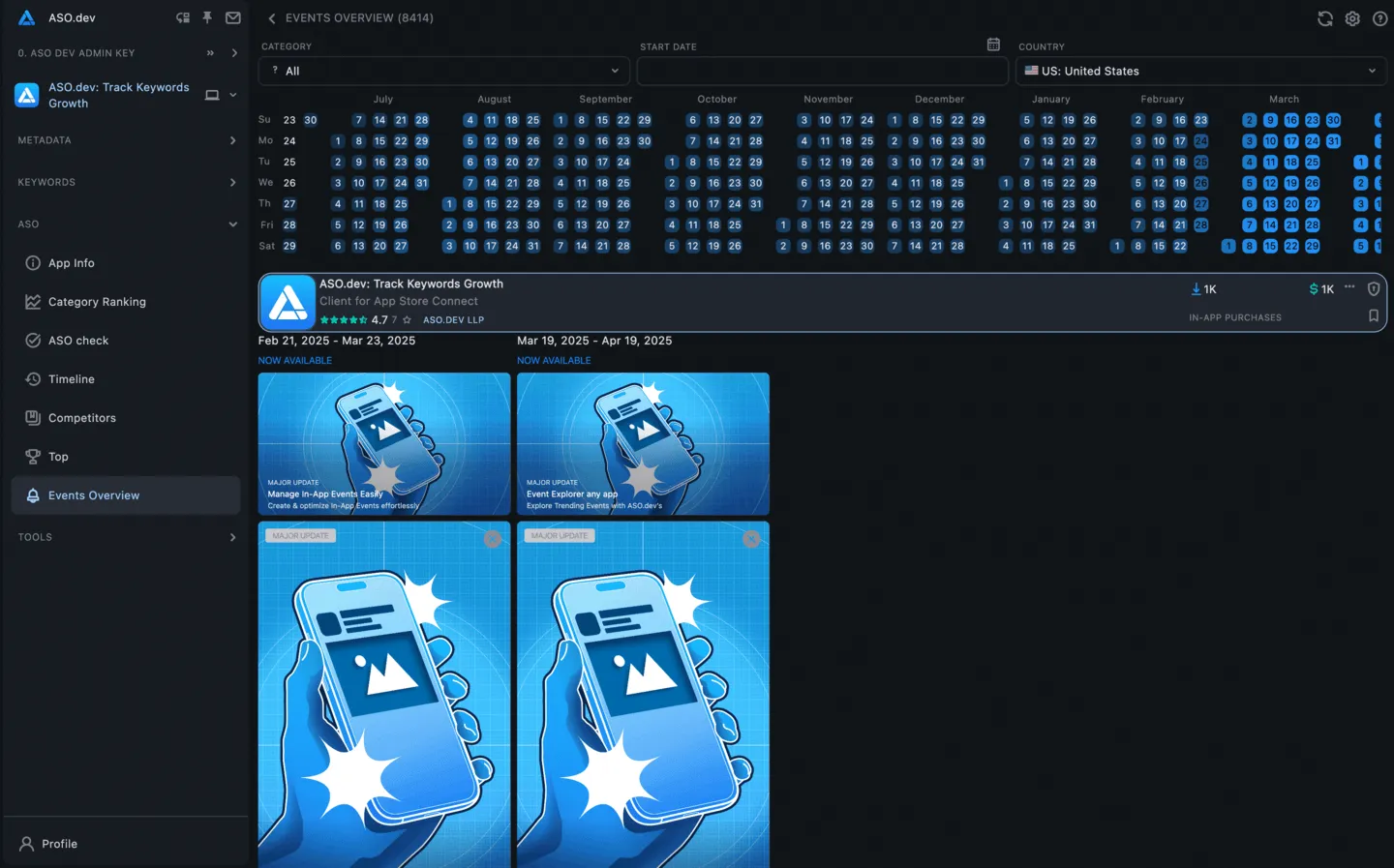The height and width of the screenshot is (868, 1394).
Task: Click the star rating next to 4.7
Action: coord(345,318)
